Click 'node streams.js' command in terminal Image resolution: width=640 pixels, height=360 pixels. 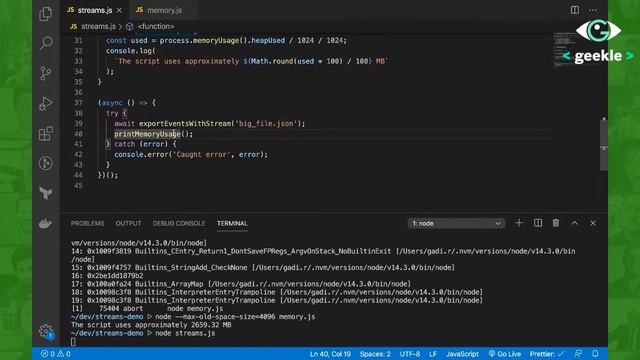[x=185, y=333]
